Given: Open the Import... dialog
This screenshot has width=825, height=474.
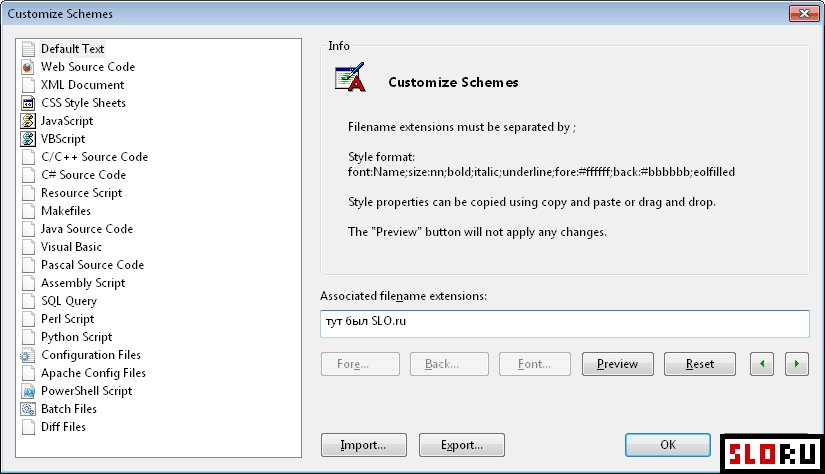Looking at the screenshot, I should [364, 445].
